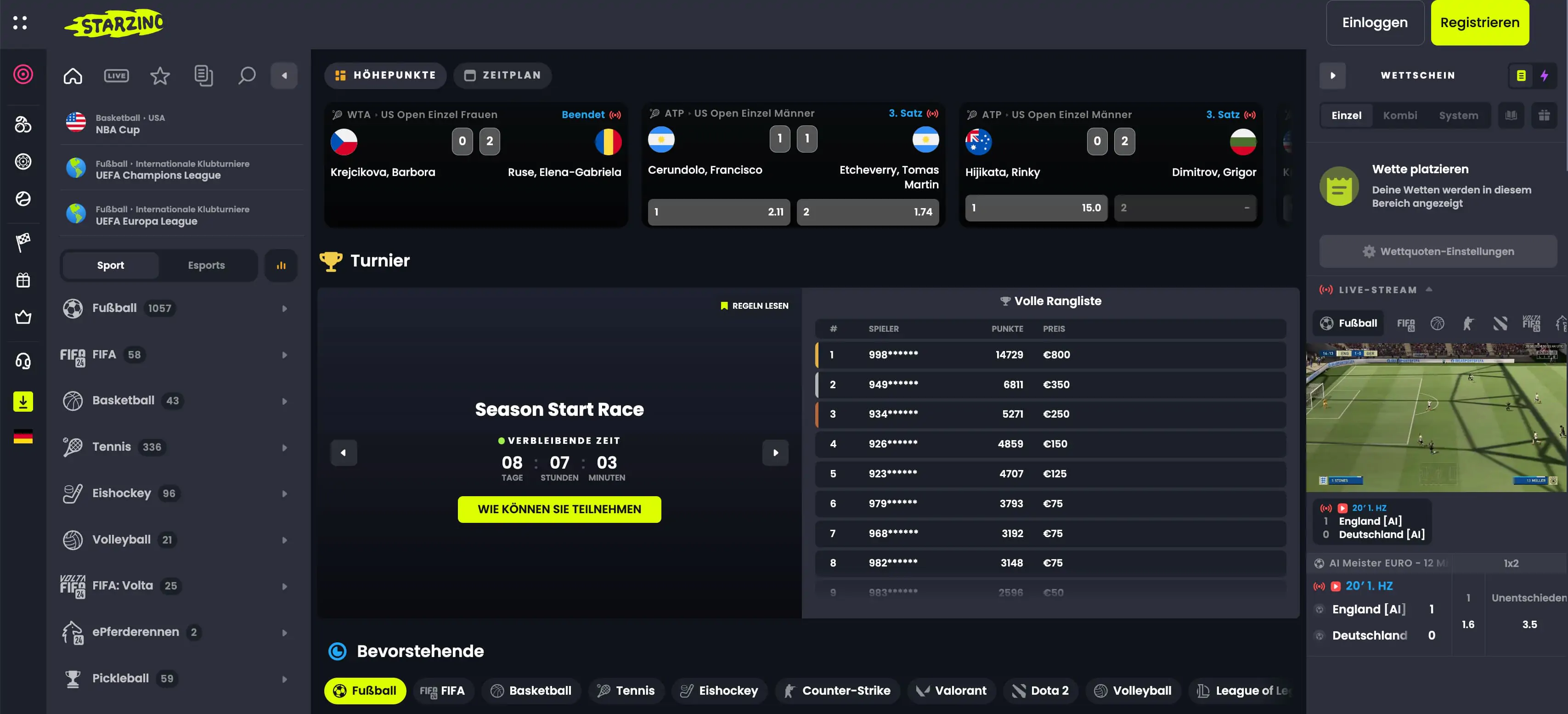The width and height of the screenshot is (1568, 714).
Task: Toggle the quick bet lightning icon
Action: click(x=1544, y=75)
